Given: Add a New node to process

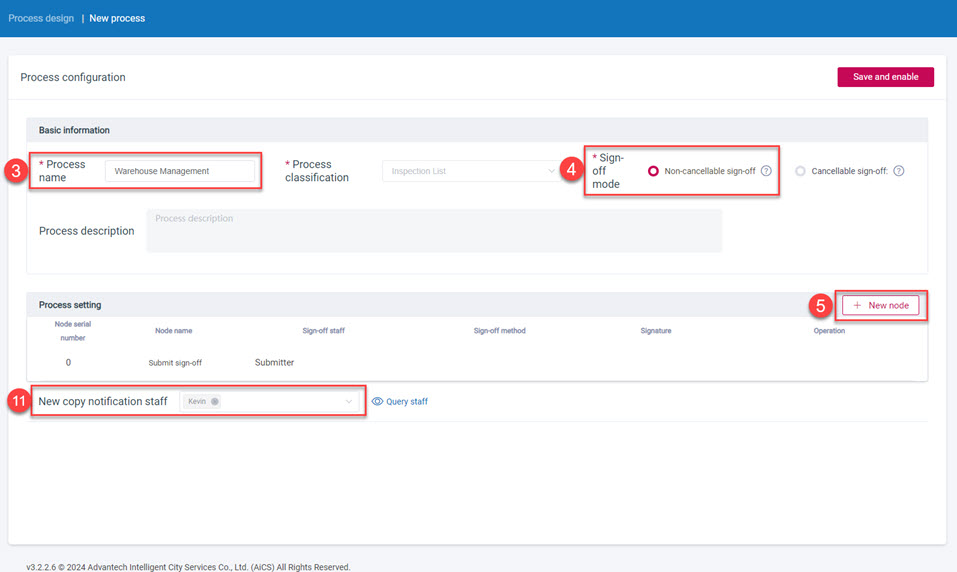Looking at the screenshot, I should click(880, 305).
